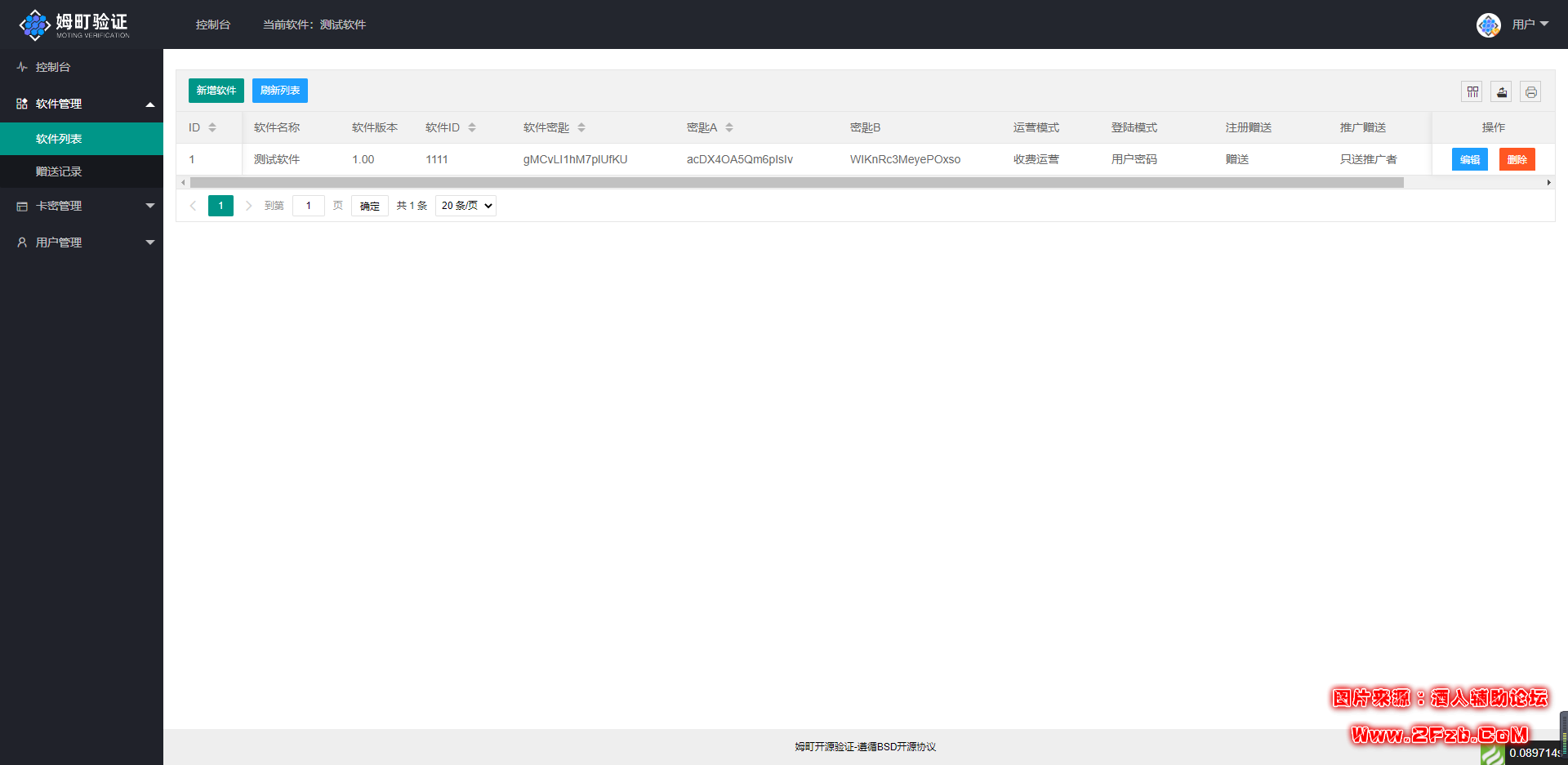Open the 20 条/页 page size dropdown
This screenshot has height=765, width=1568.
click(x=465, y=206)
